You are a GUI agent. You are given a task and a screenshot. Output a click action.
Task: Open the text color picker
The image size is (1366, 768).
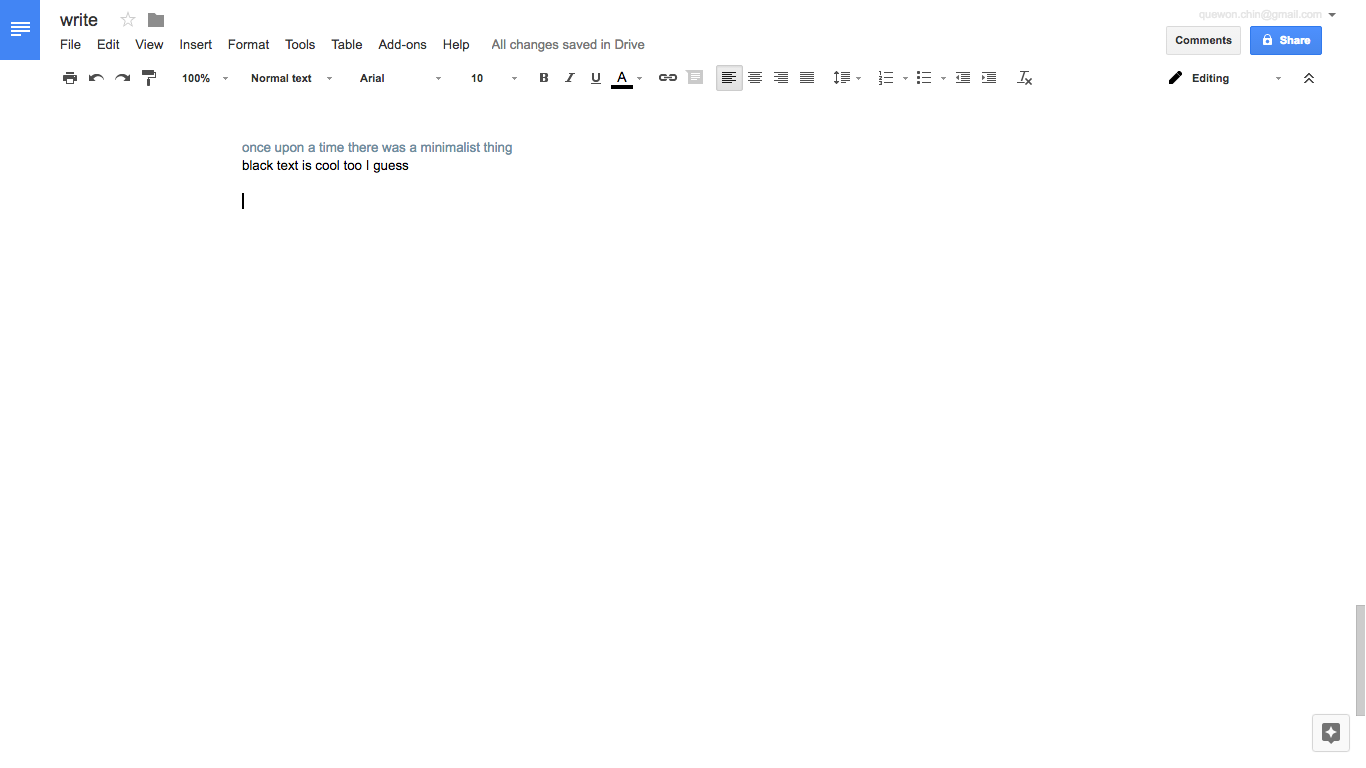pyautogui.click(x=622, y=78)
